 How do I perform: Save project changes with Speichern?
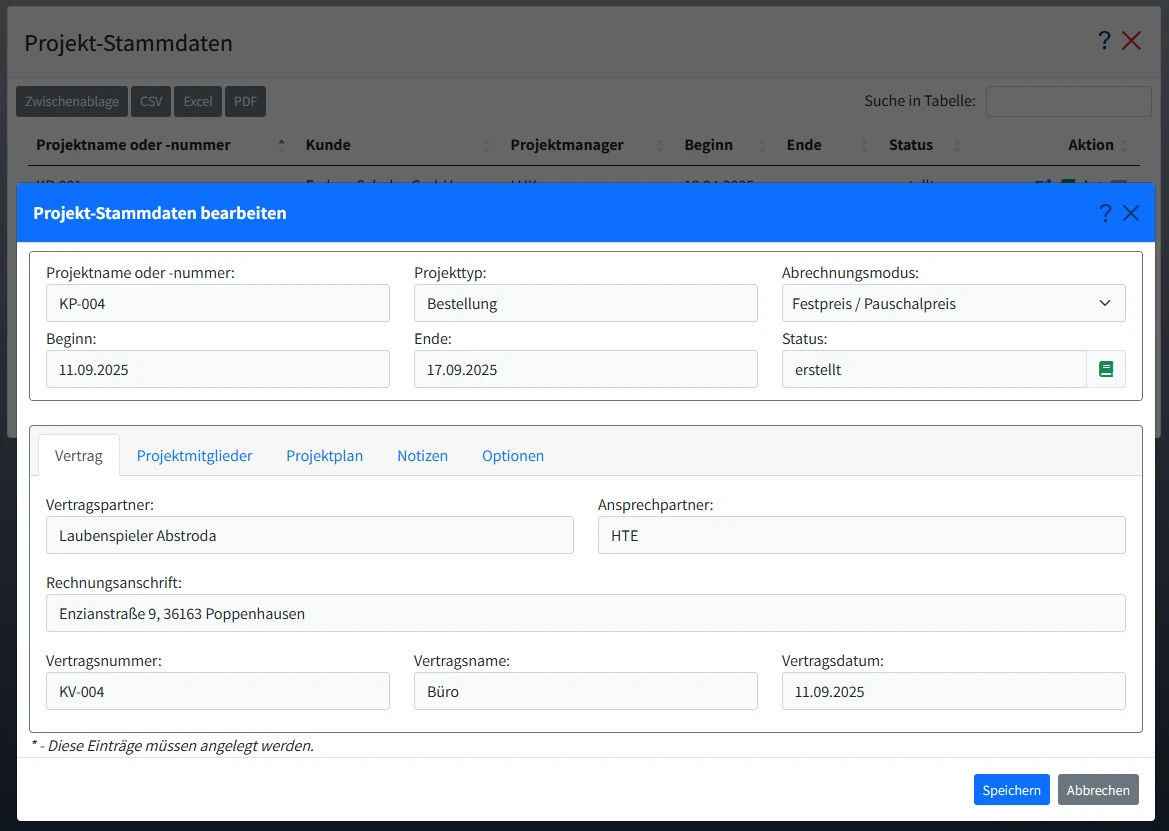[x=1011, y=789]
